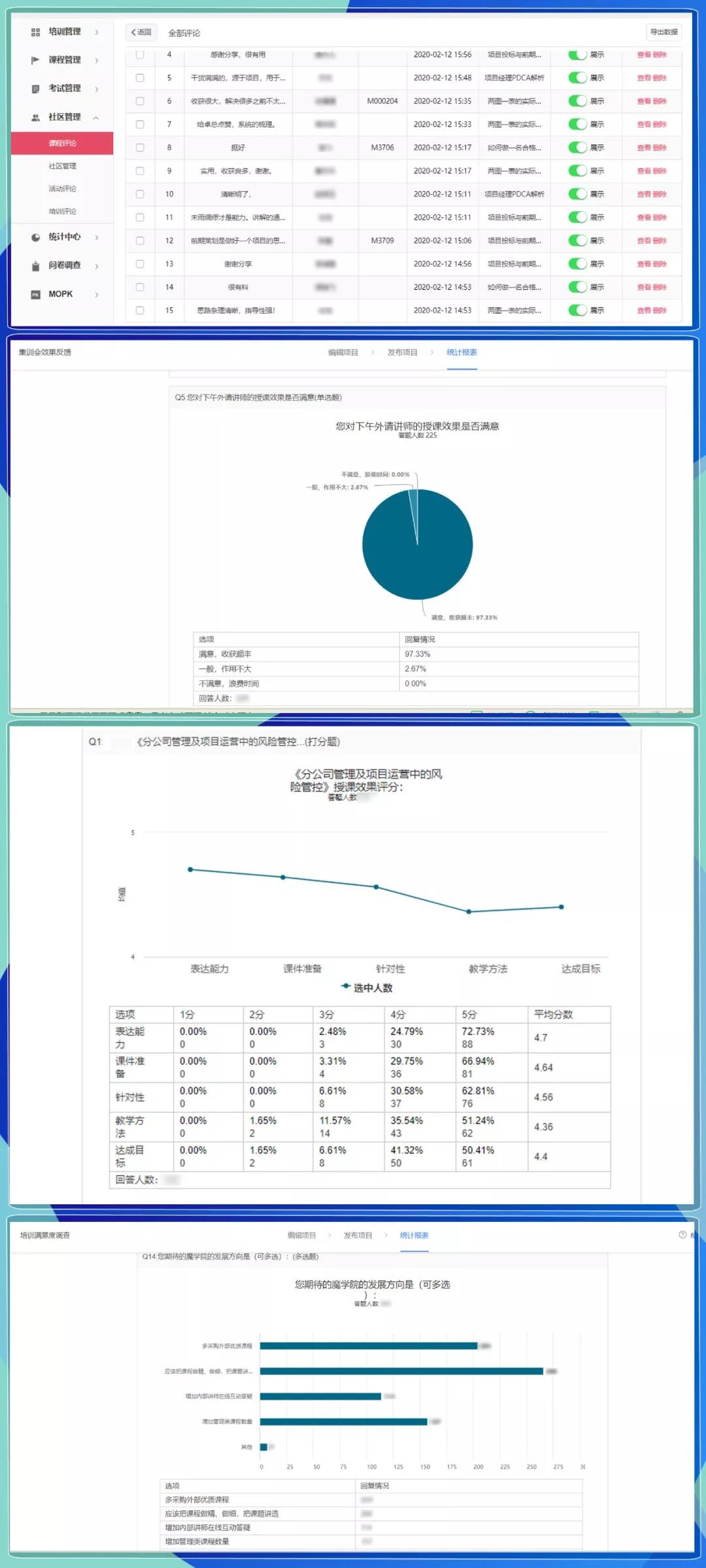Click the 问卷调查 clipboard icon
Screen dimensions: 706x1568
35,266
